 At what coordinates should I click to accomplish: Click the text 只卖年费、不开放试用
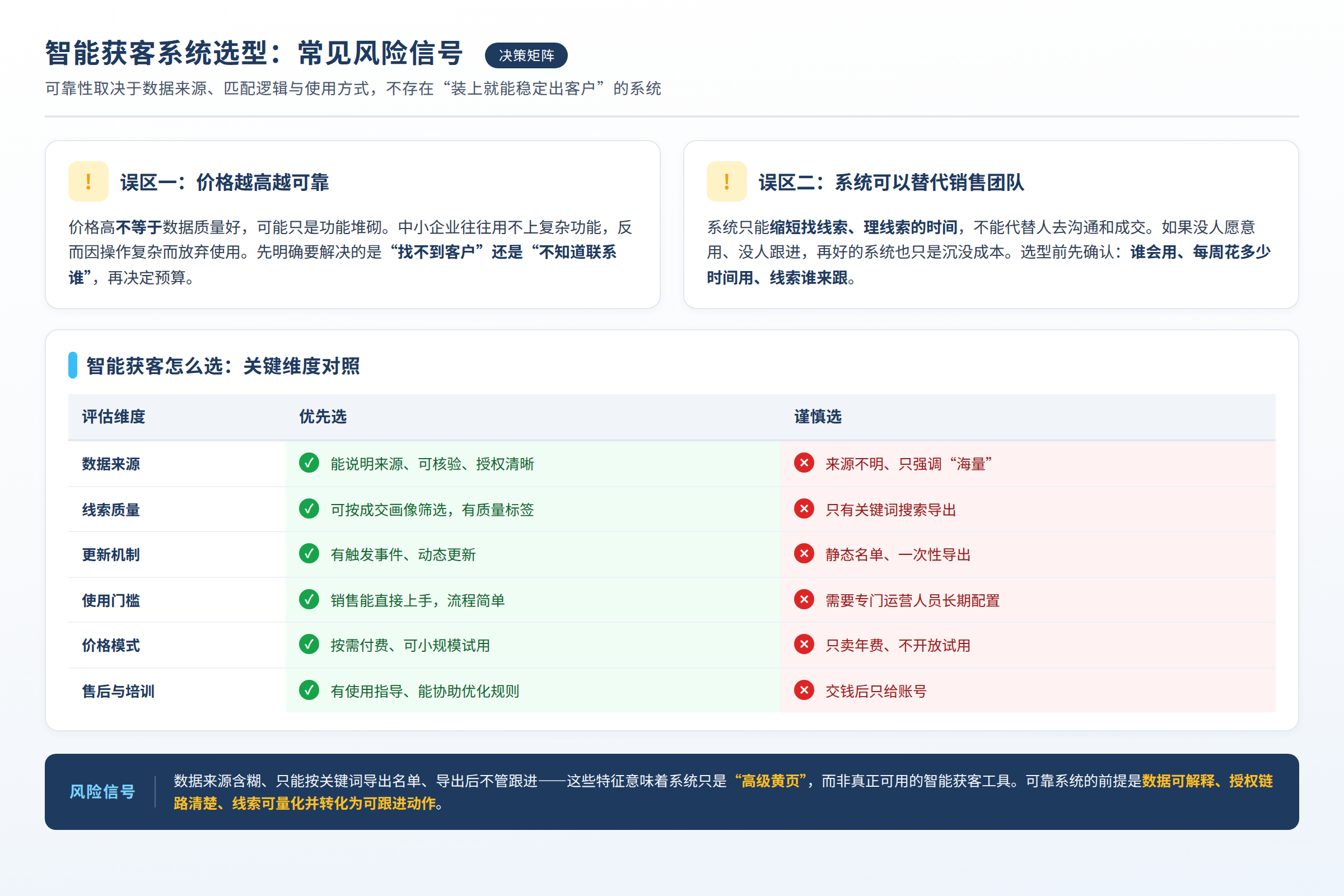click(x=898, y=646)
